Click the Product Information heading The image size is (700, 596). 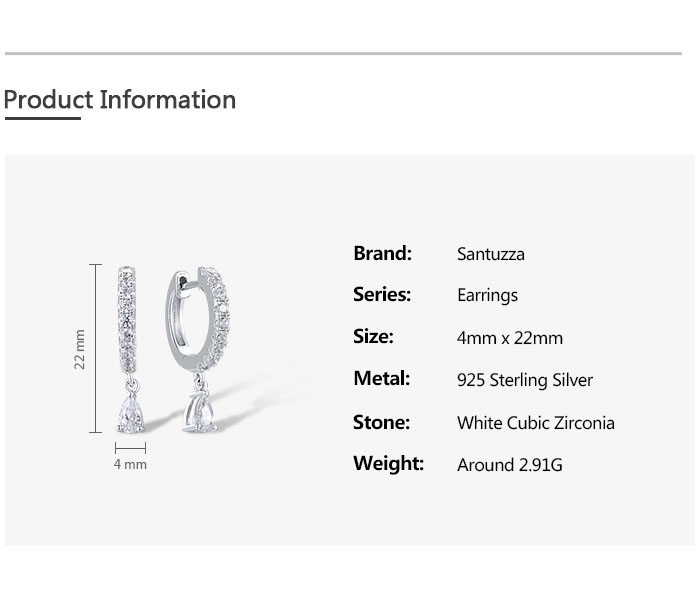point(120,100)
